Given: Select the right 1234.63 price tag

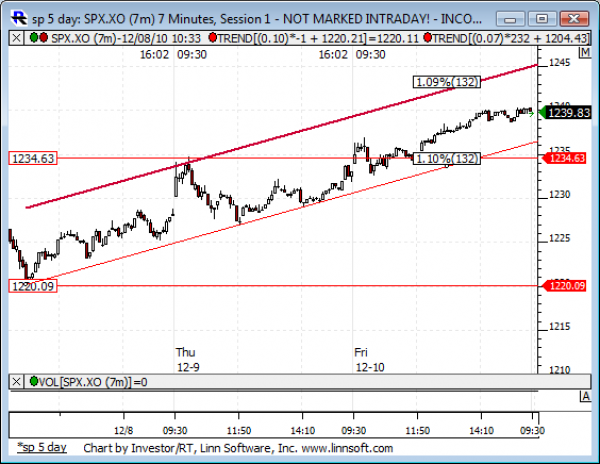Looking at the screenshot, I should click(x=562, y=158).
